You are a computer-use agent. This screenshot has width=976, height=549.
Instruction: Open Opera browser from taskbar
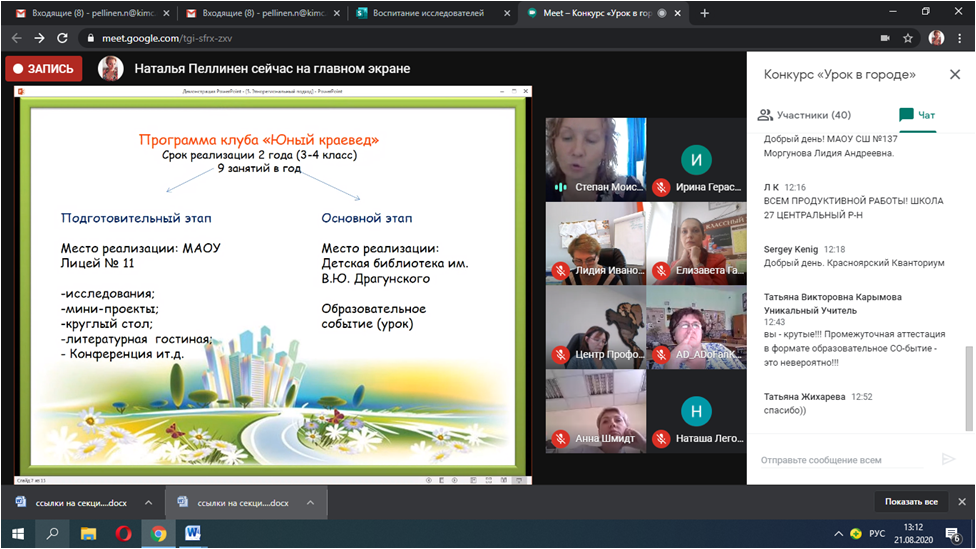click(x=123, y=533)
